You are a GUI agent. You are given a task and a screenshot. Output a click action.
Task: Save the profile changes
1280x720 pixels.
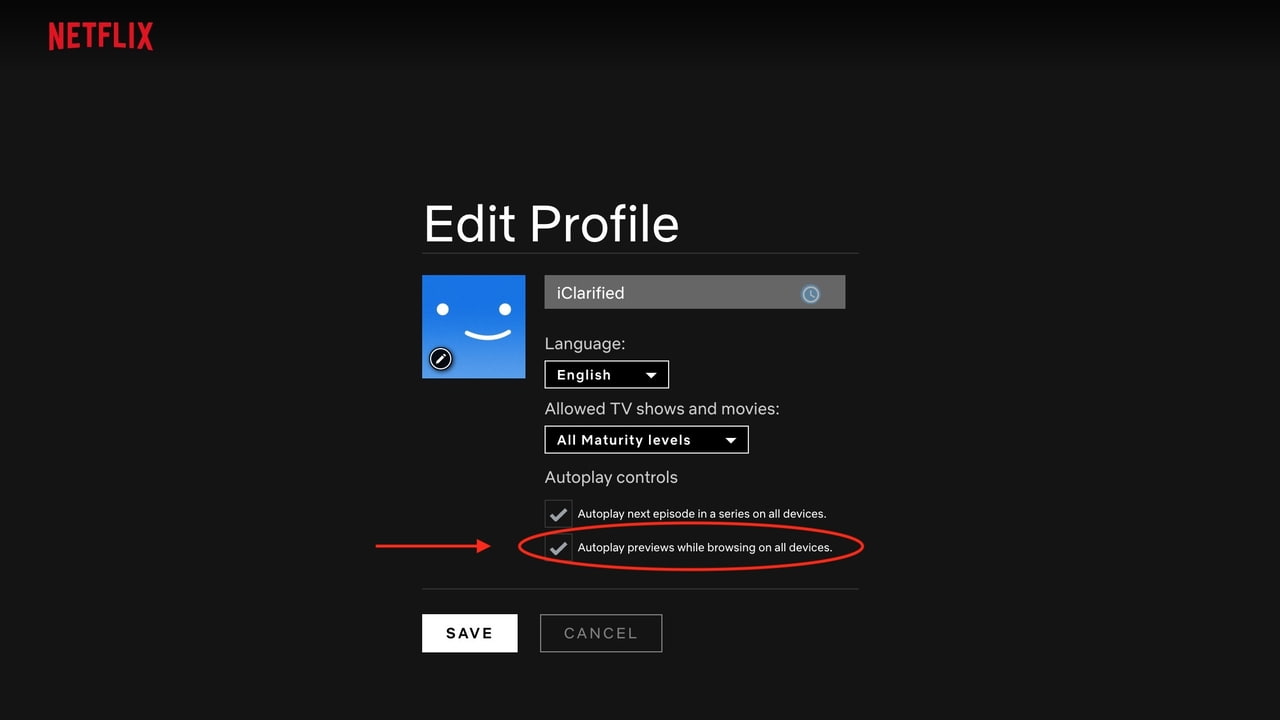[x=470, y=633]
